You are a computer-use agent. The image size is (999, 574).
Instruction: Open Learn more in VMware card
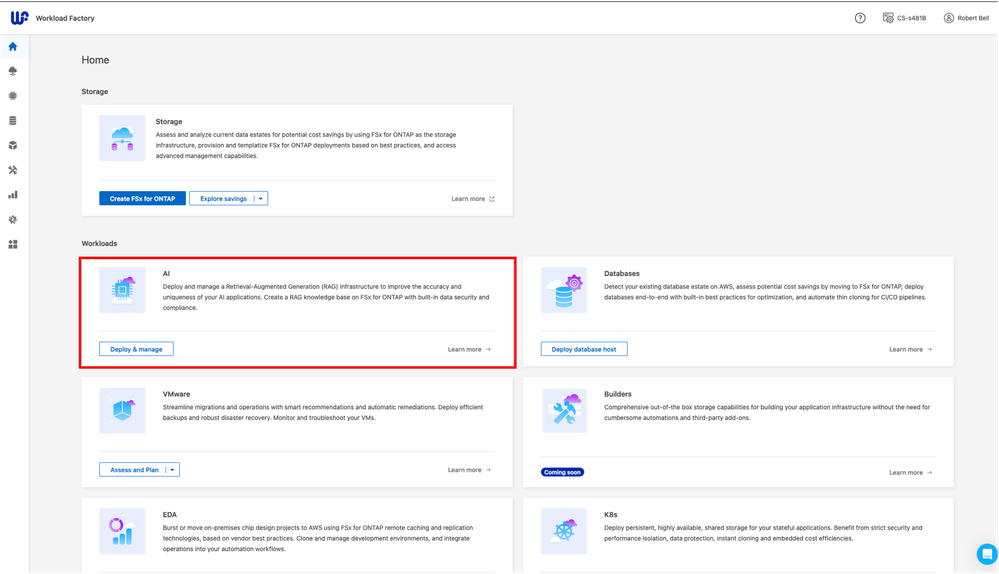tap(469, 470)
